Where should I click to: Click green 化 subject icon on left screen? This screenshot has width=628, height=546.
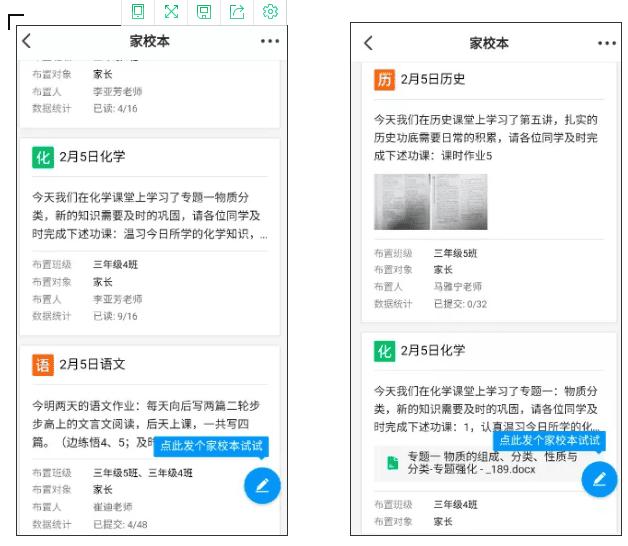[43, 157]
